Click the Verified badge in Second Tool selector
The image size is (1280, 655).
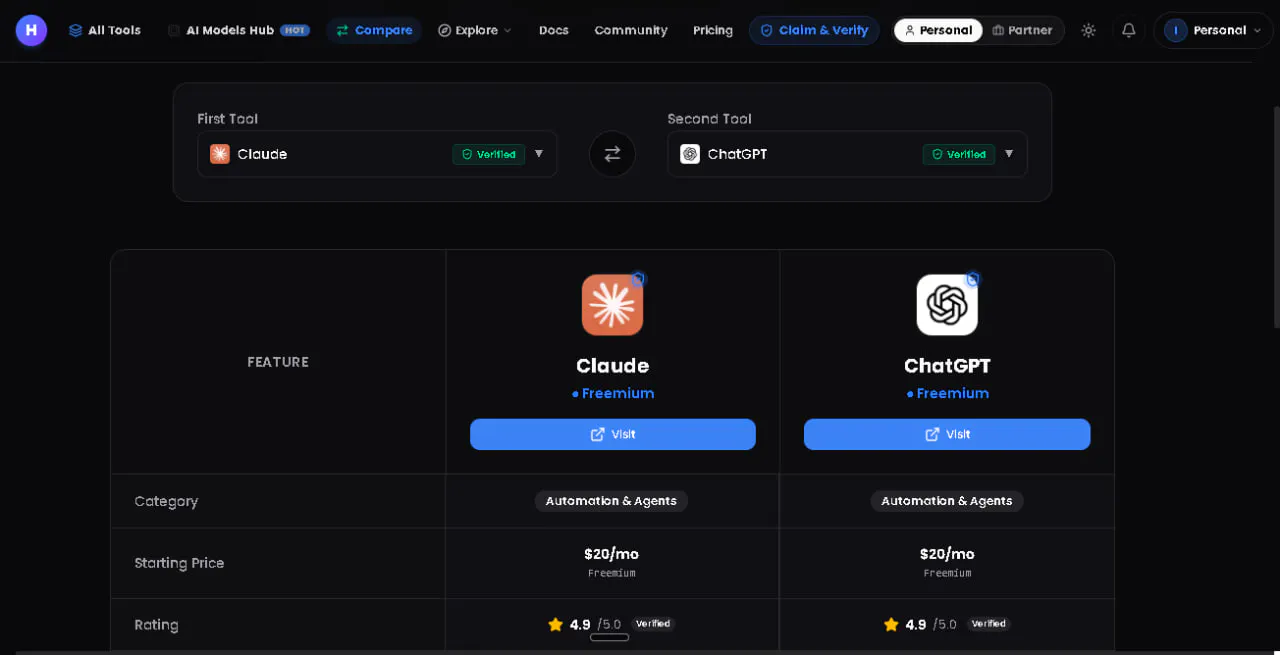click(959, 154)
